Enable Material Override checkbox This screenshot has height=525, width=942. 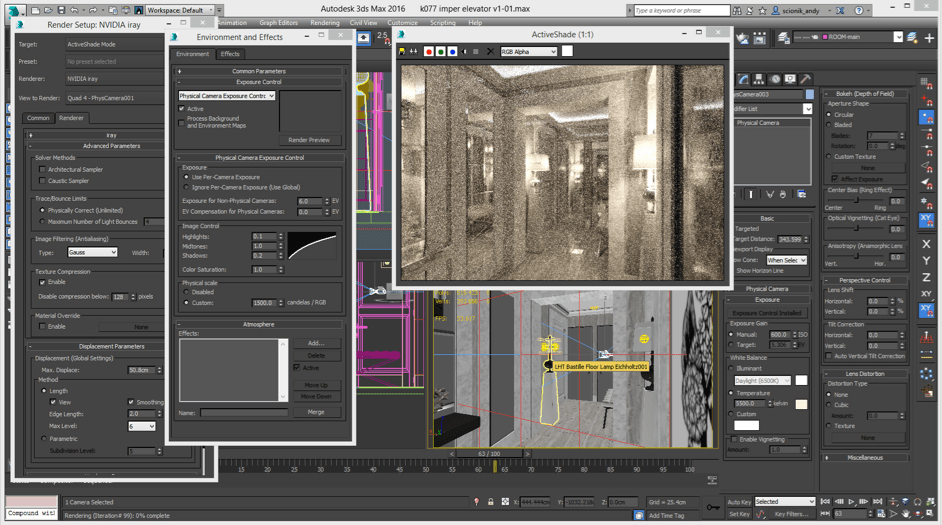(x=42, y=326)
